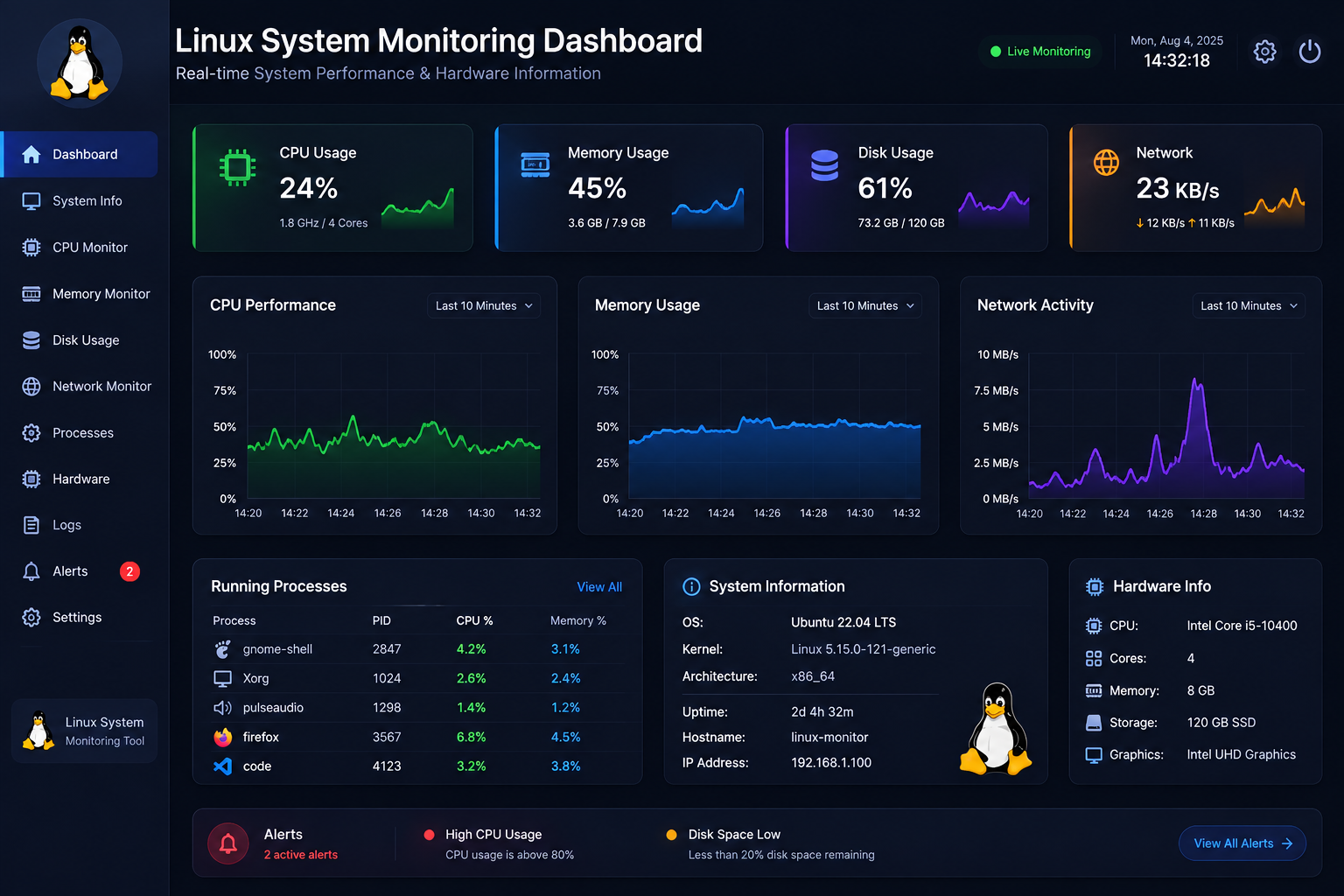This screenshot has width=1344, height=896.
Task: Click the 2 active alerts text
Action: pyautogui.click(x=301, y=855)
